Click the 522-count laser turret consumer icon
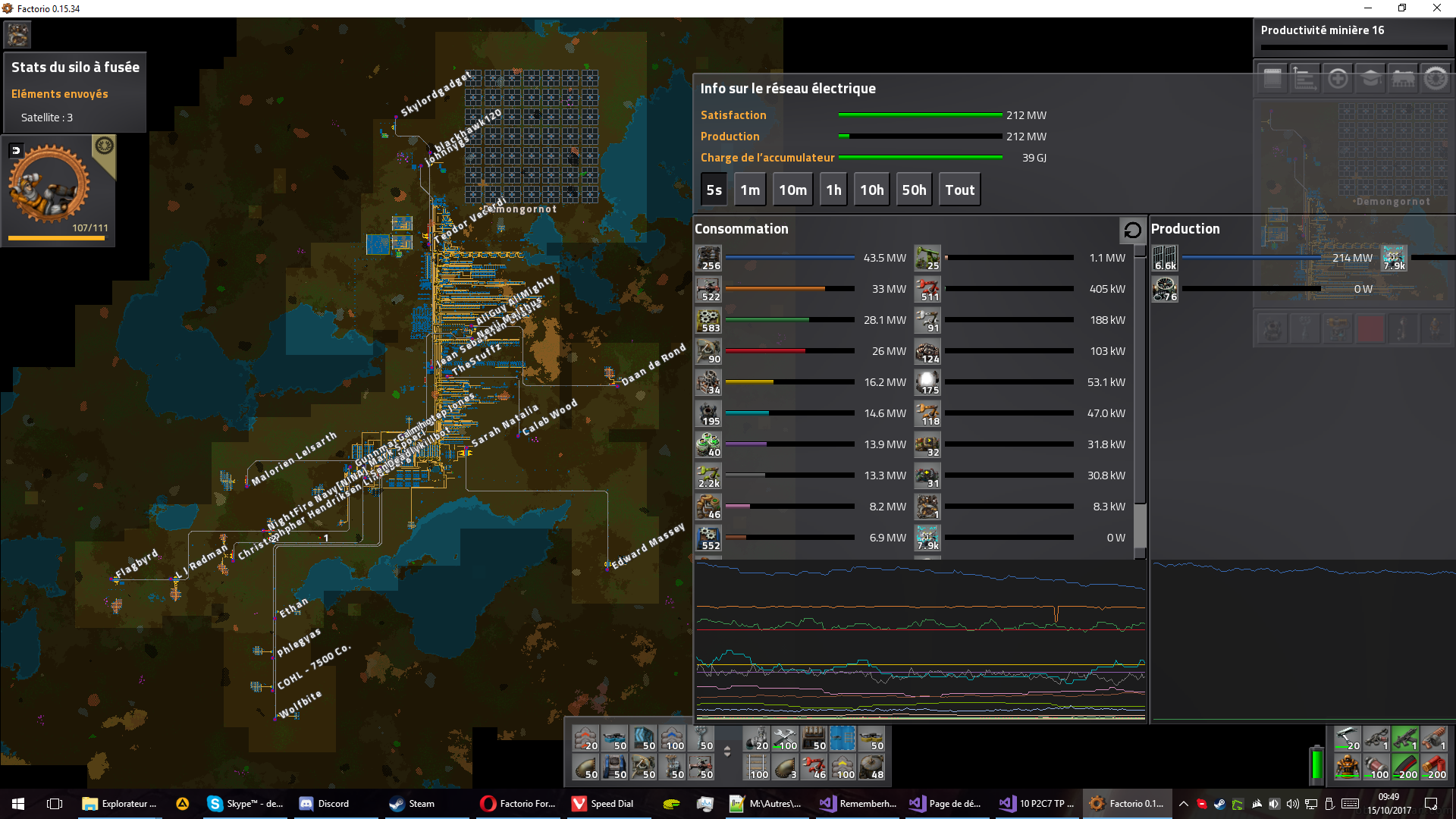Viewport: 1456px width, 819px height. point(708,289)
